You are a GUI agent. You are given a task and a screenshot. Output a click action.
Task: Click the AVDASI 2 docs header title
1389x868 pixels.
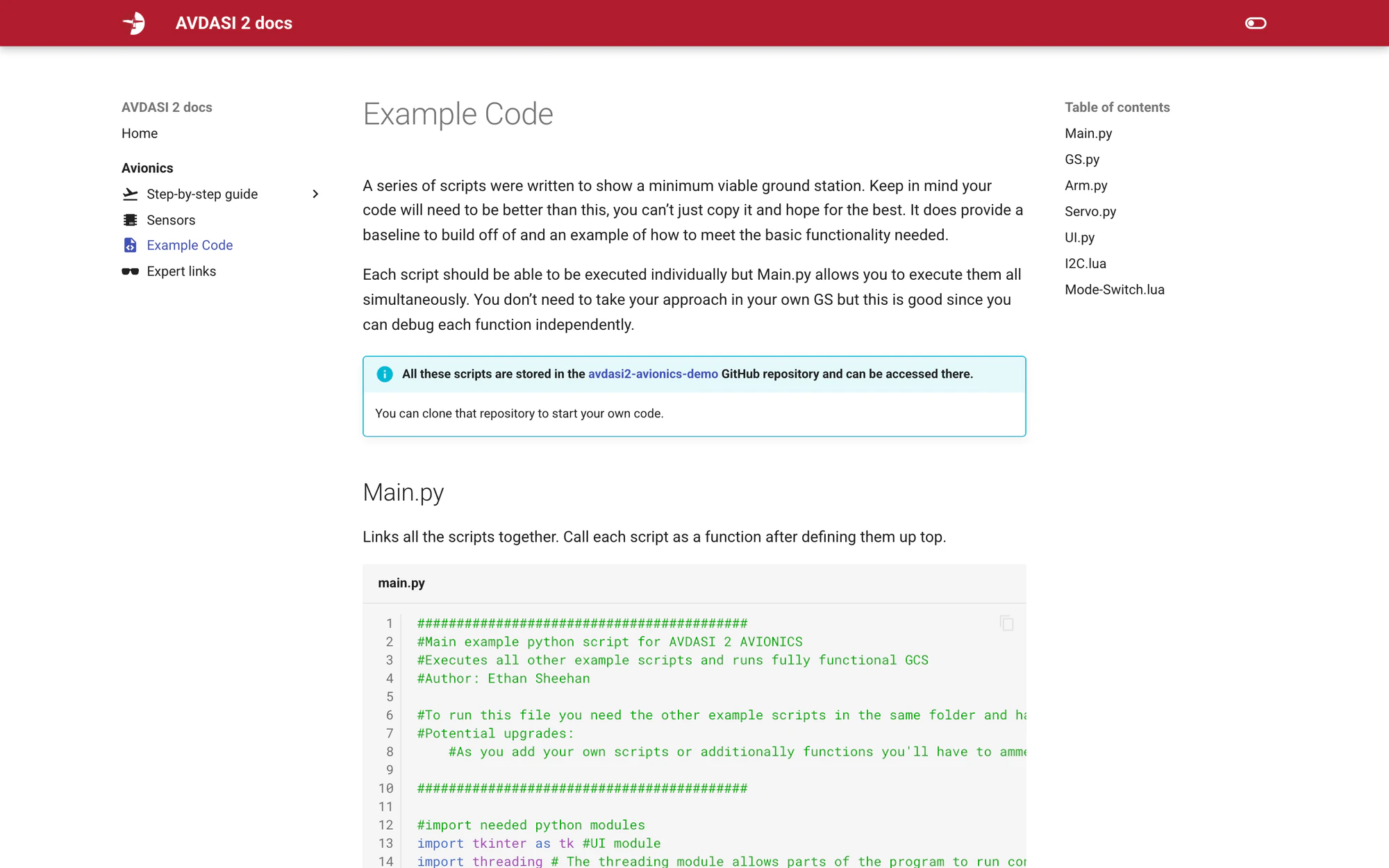click(233, 23)
